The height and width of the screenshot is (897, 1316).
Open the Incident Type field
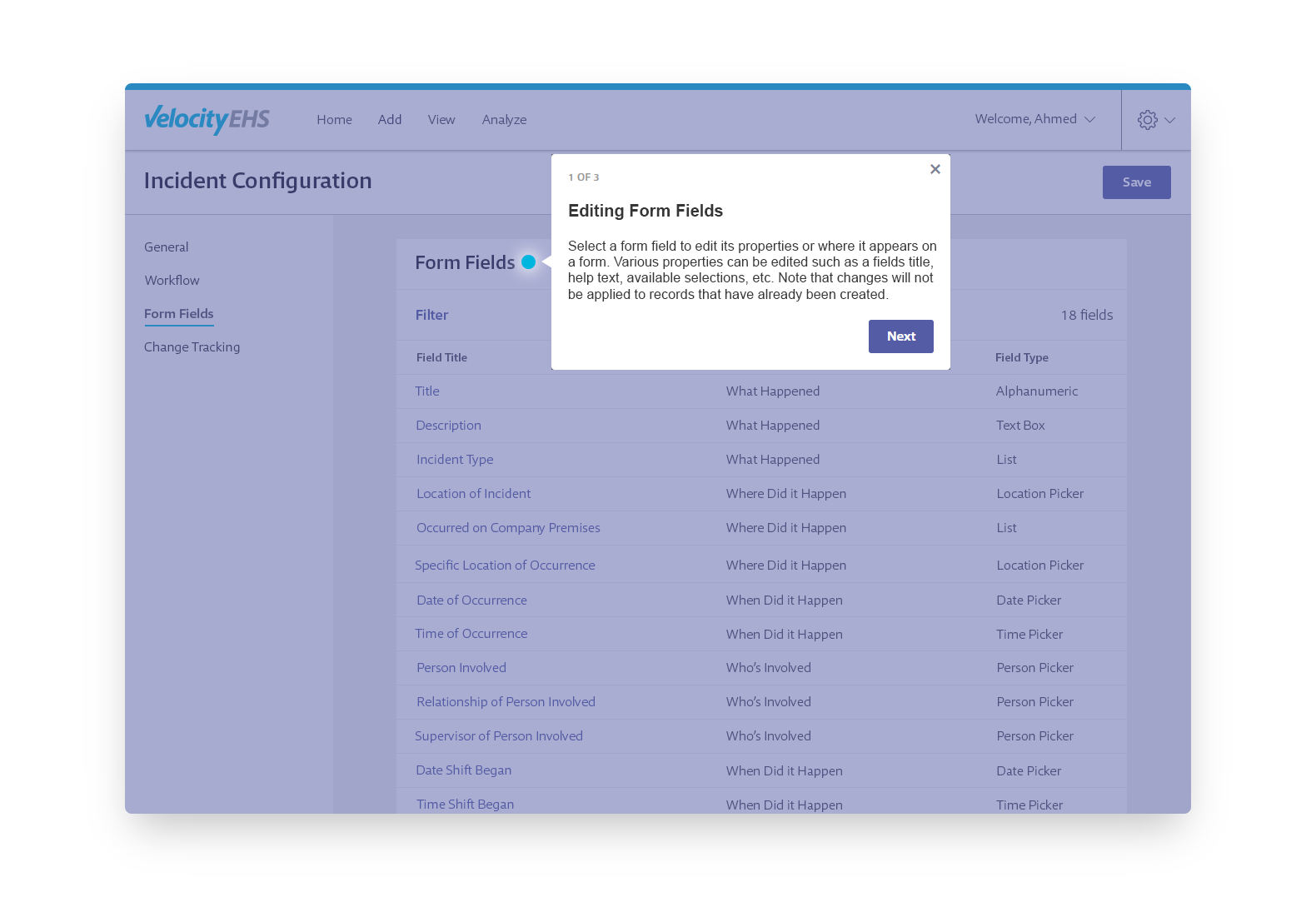(x=455, y=460)
